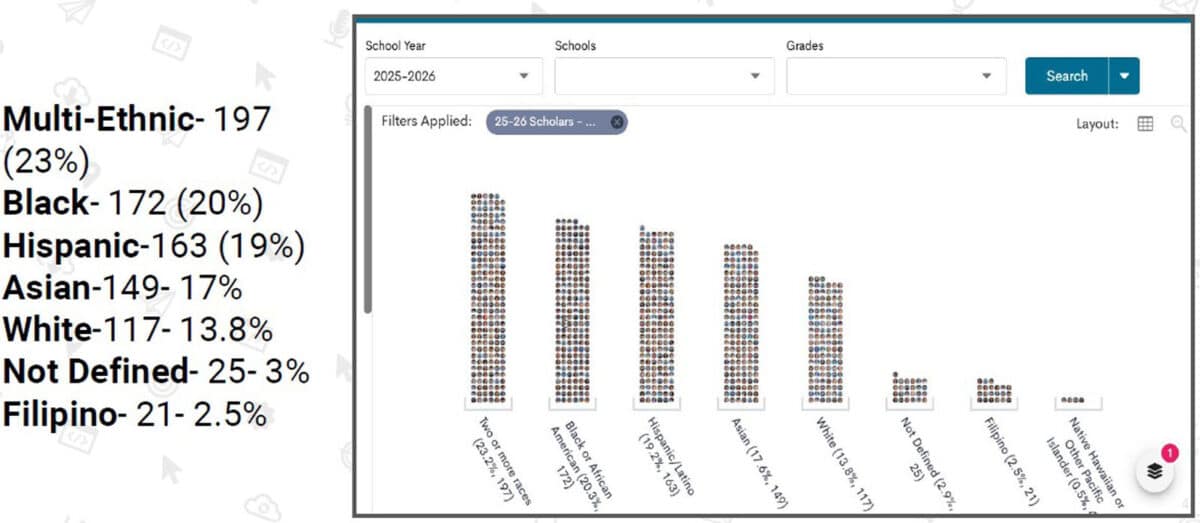1200x523 pixels.
Task: Click the 'Layout:' label
Action: [x=1097, y=124]
